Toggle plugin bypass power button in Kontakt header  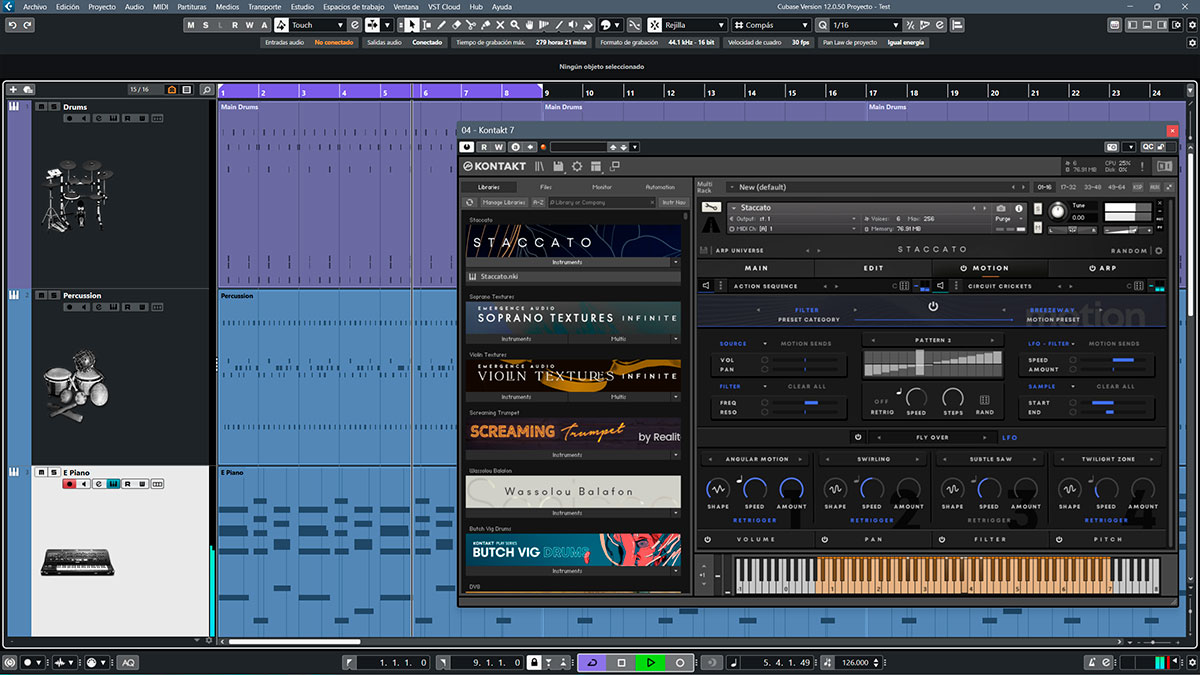click(x=467, y=147)
